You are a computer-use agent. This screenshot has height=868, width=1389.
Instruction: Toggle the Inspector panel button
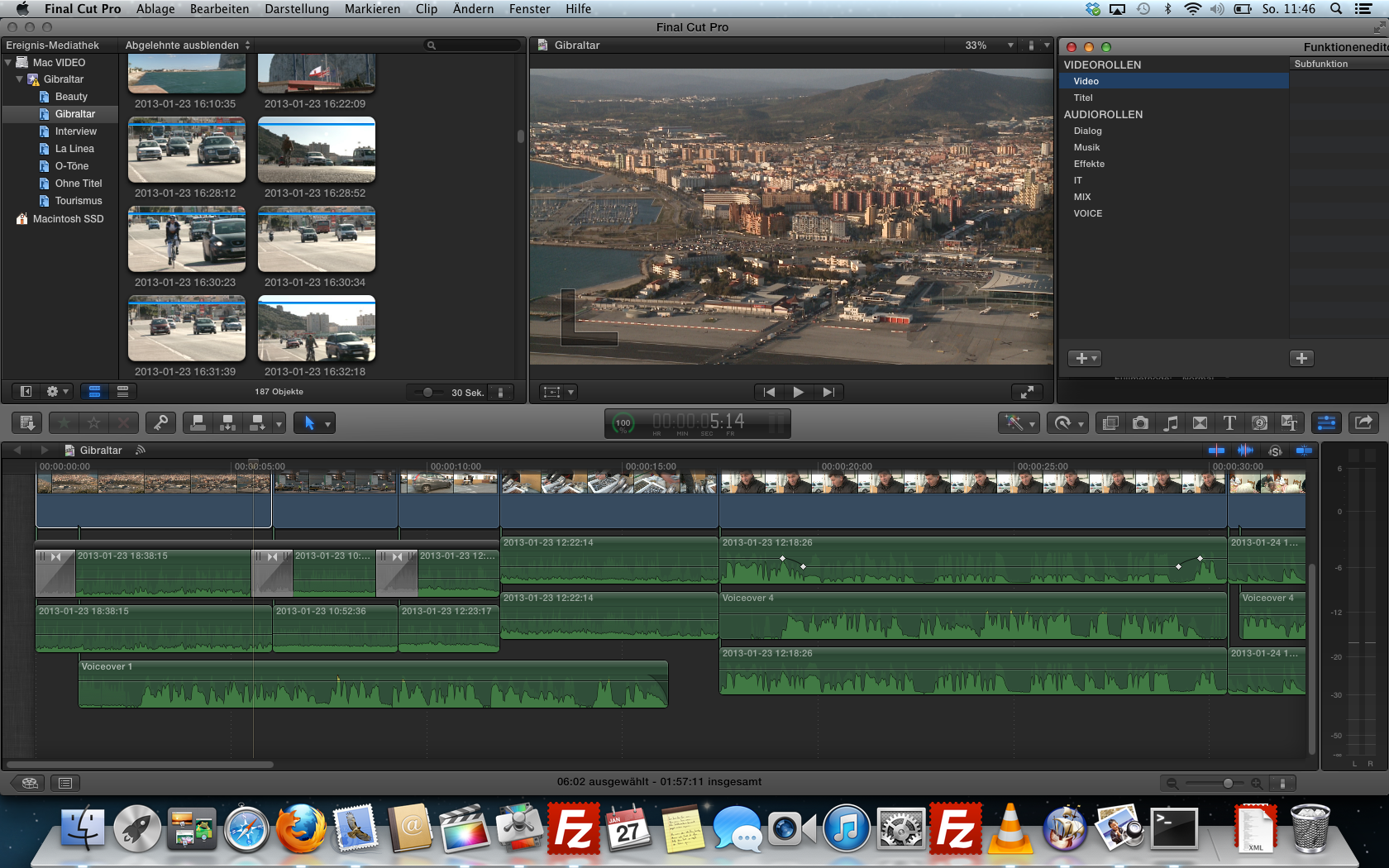1326,423
